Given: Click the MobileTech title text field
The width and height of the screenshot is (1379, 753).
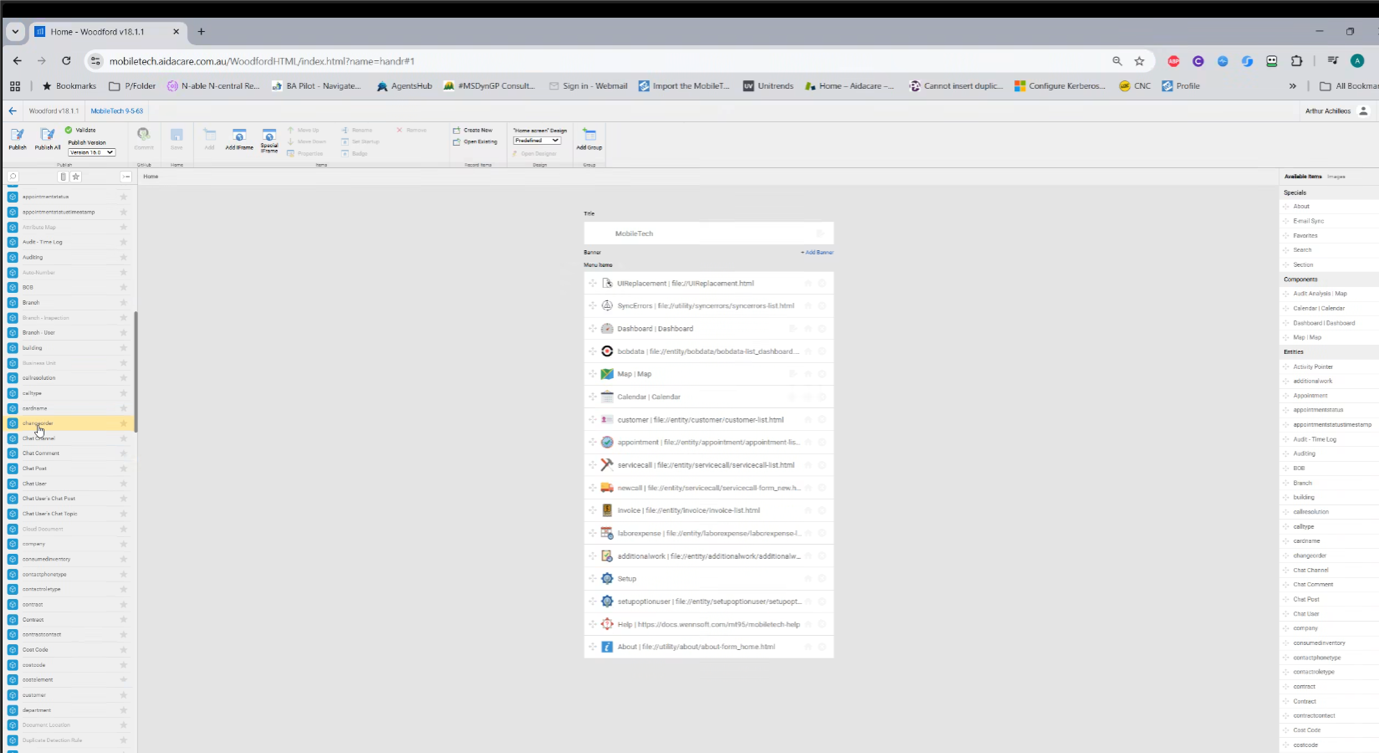Looking at the screenshot, I should pos(709,233).
